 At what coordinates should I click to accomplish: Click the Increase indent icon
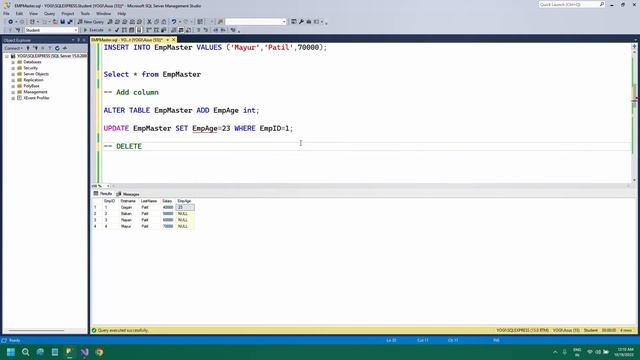[x=223, y=30]
